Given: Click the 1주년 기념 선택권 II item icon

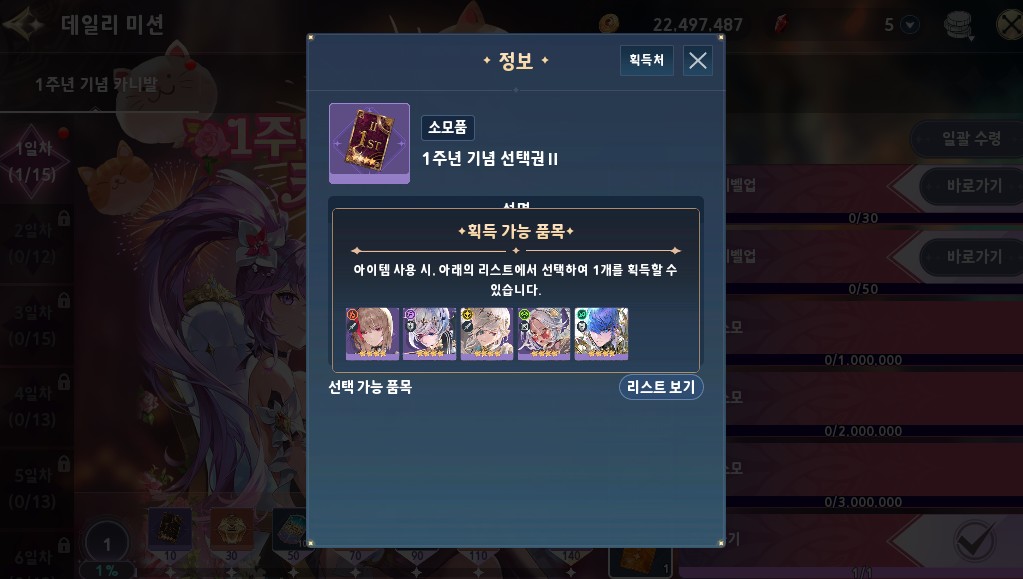Looking at the screenshot, I should [x=369, y=143].
